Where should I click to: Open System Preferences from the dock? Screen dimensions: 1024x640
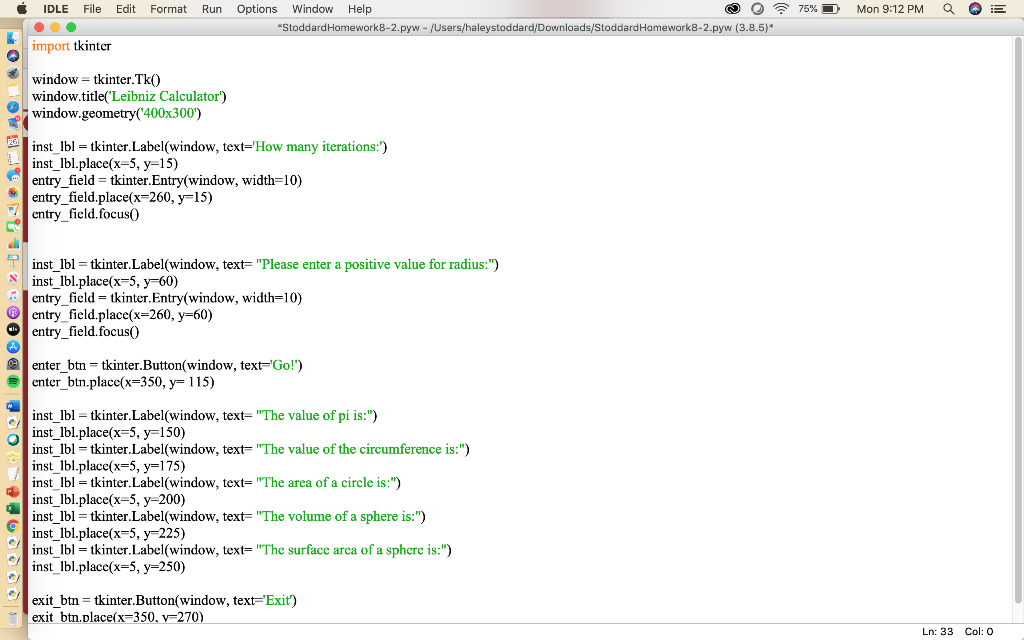11,364
